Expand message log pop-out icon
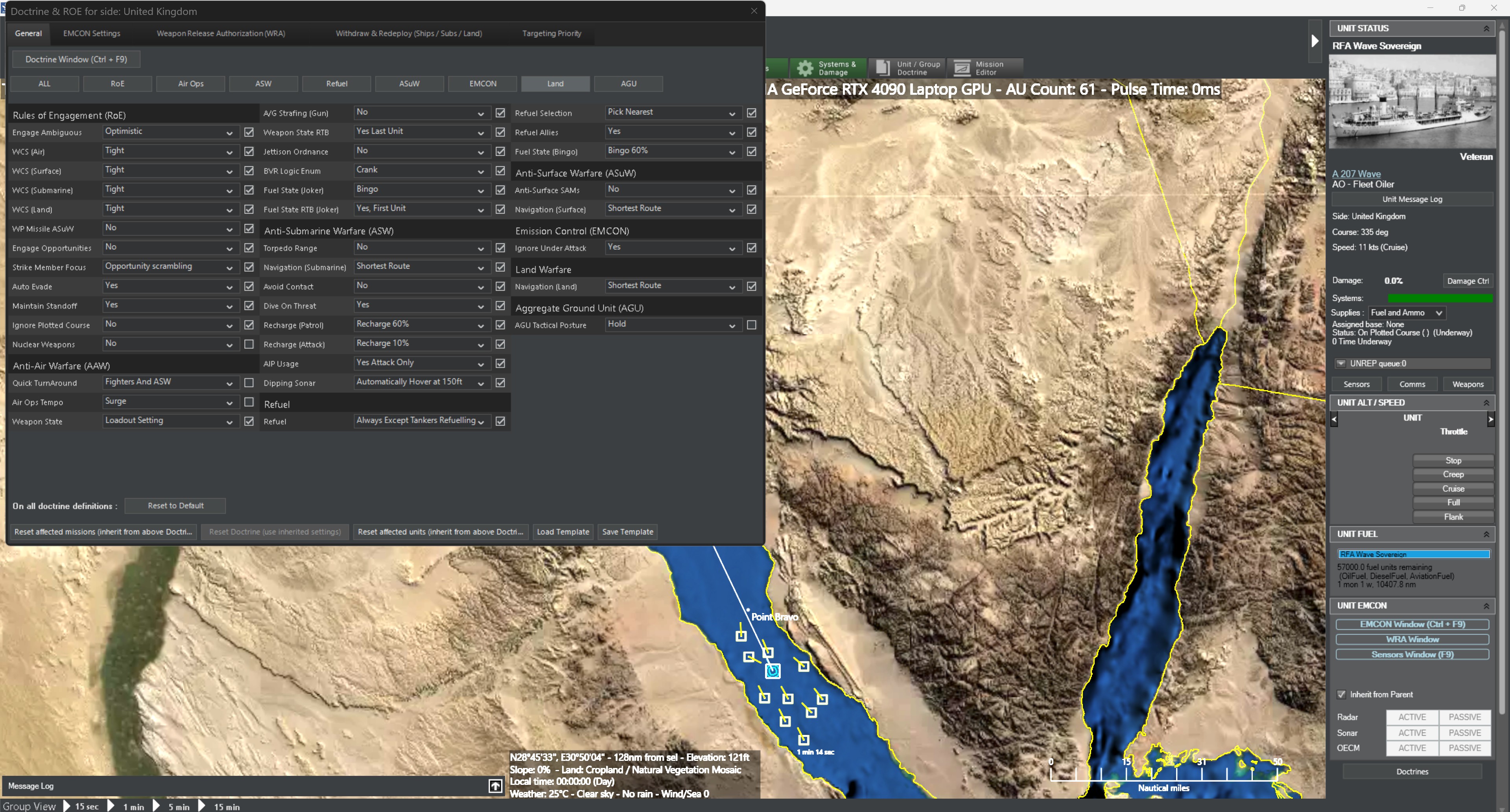Viewport: 1510px width, 812px height. 495,786
